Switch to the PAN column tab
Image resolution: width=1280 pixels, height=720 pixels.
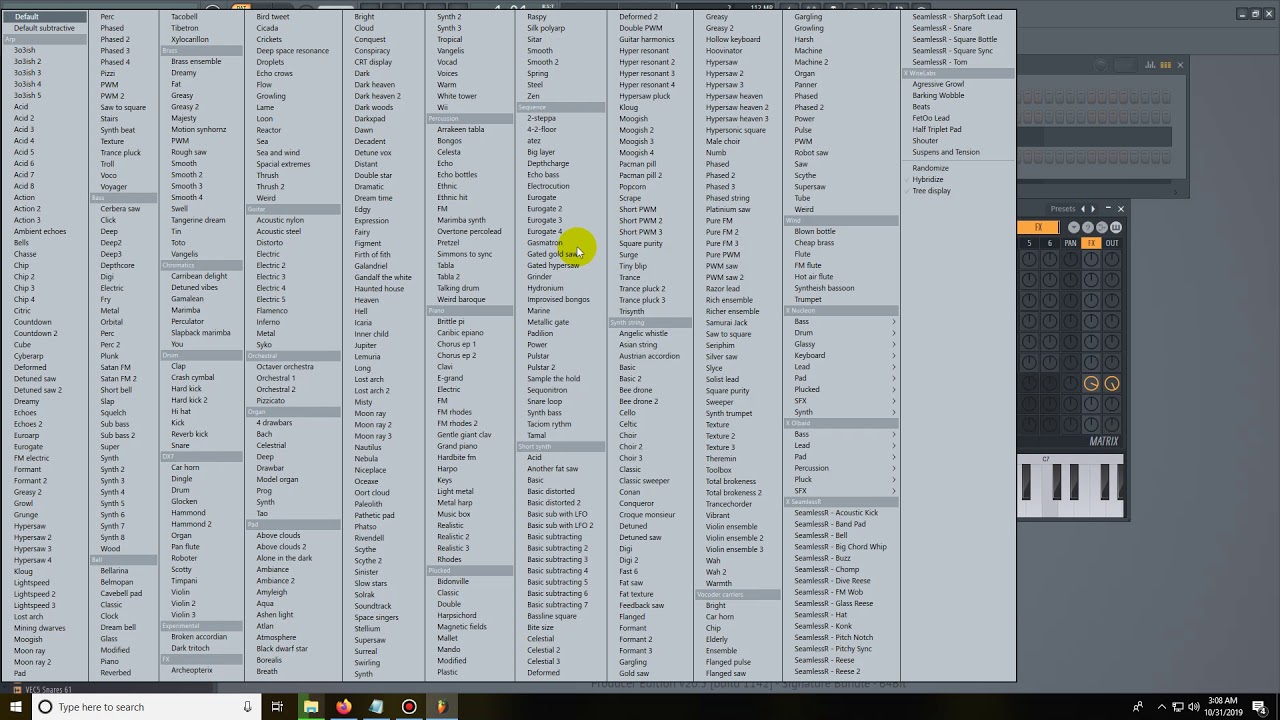(x=1070, y=243)
